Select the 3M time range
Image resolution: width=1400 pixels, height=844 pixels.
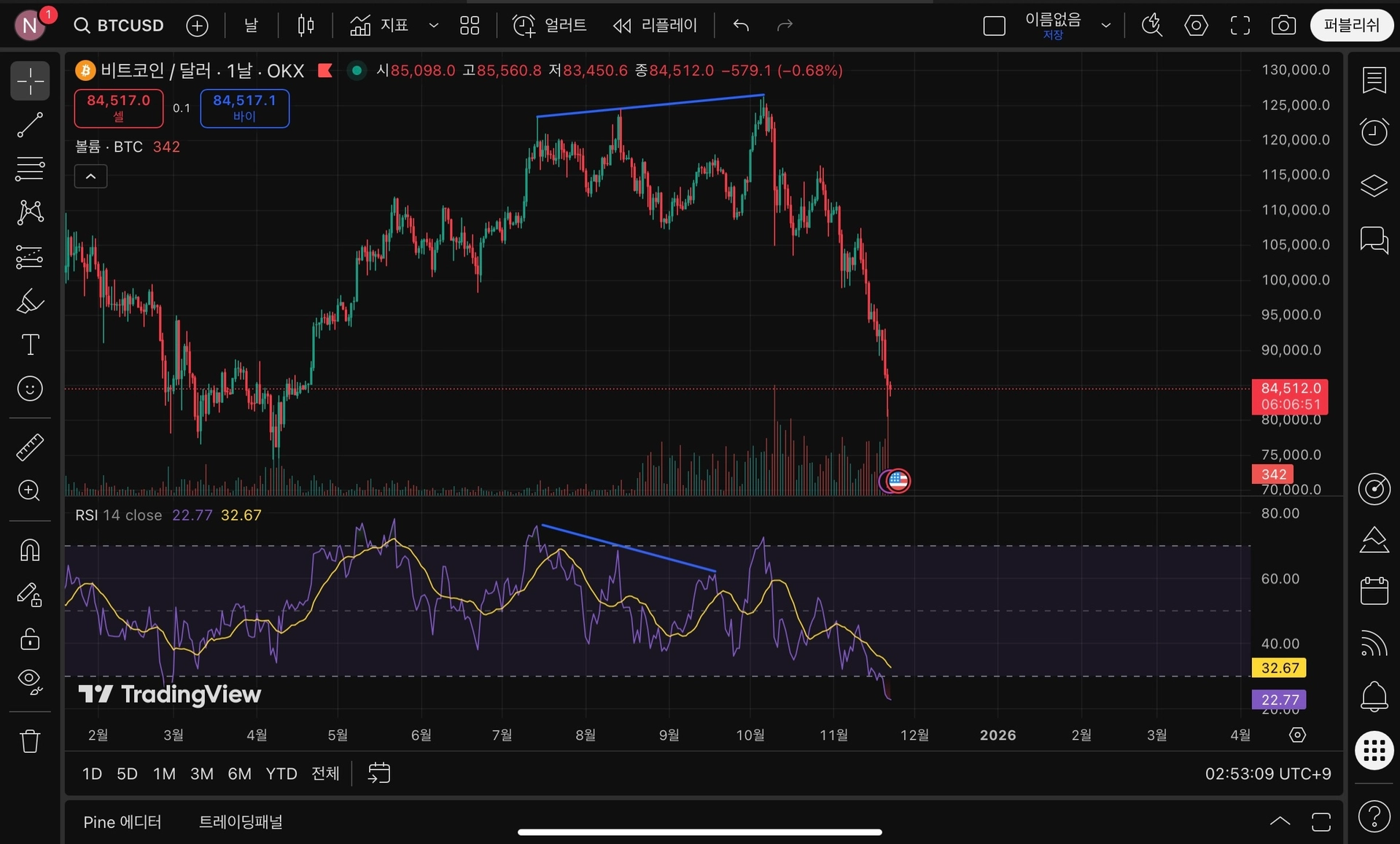[x=201, y=774]
